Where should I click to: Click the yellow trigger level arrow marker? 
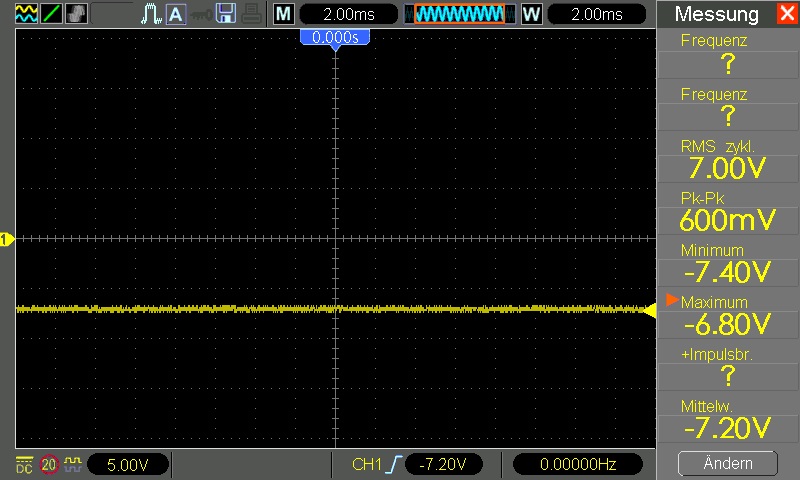point(649,310)
